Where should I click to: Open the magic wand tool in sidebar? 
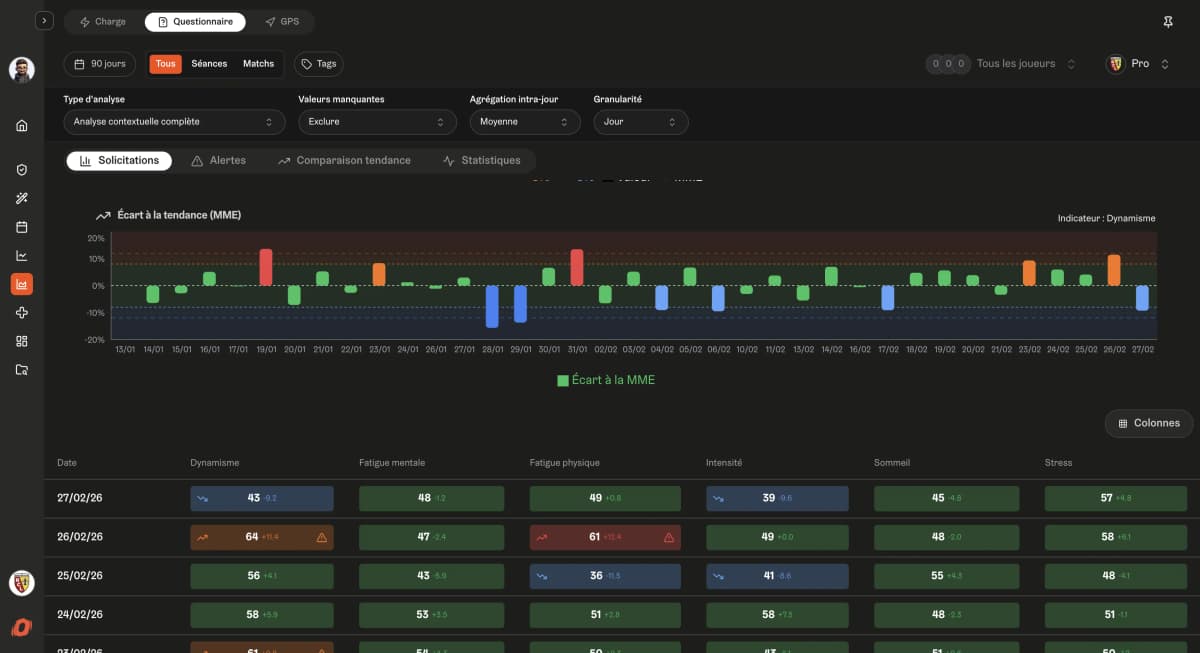[x=22, y=198]
